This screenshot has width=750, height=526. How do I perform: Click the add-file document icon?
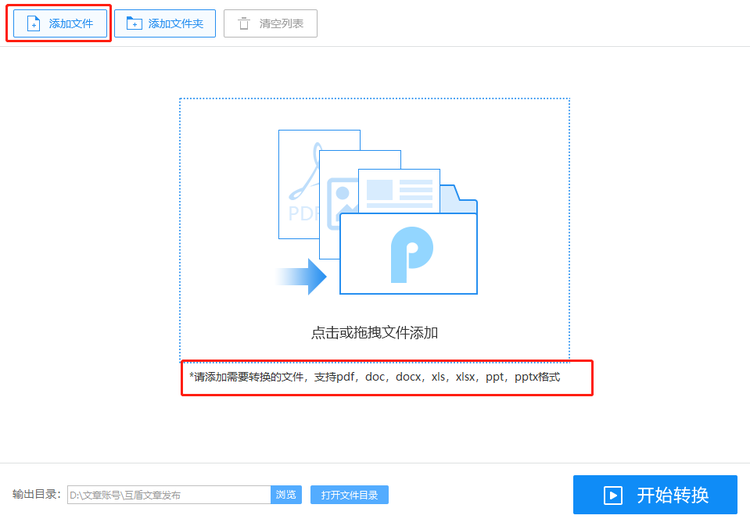point(33,23)
